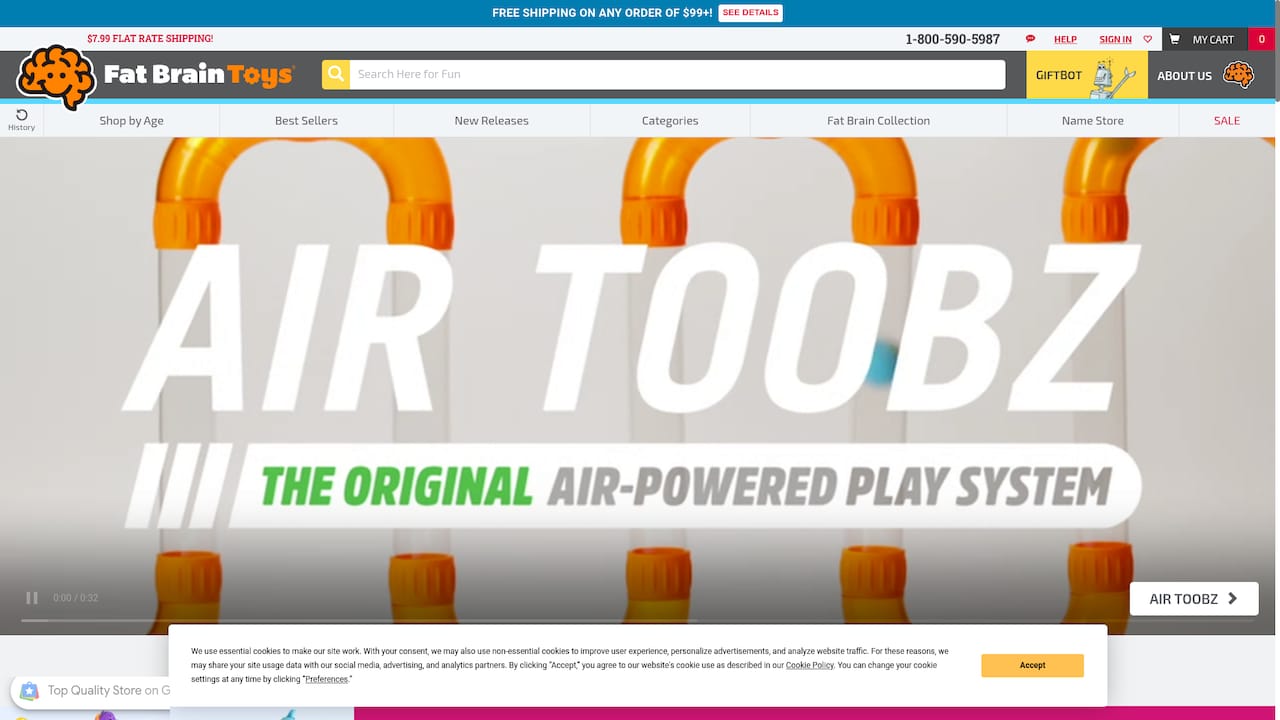1280x720 pixels.
Task: Click the search magnifying glass icon
Action: 335,74
